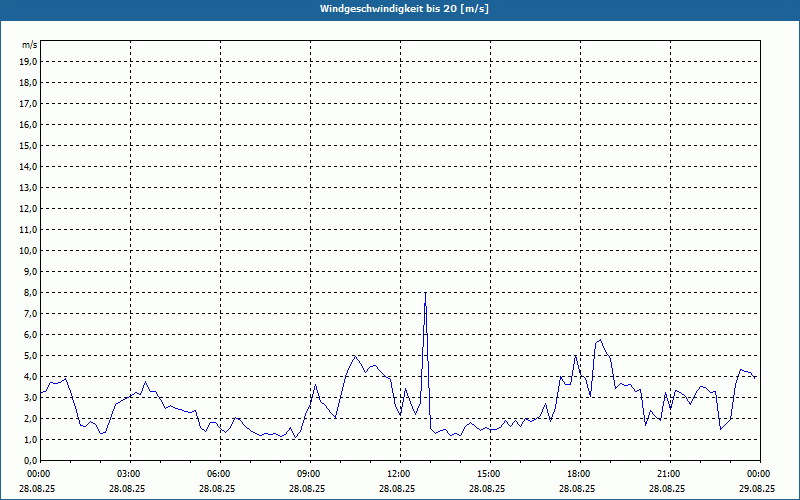The image size is (800, 500).
Task: Click the curve's highest peak between 18:00 and 21:00
Action: (600, 340)
